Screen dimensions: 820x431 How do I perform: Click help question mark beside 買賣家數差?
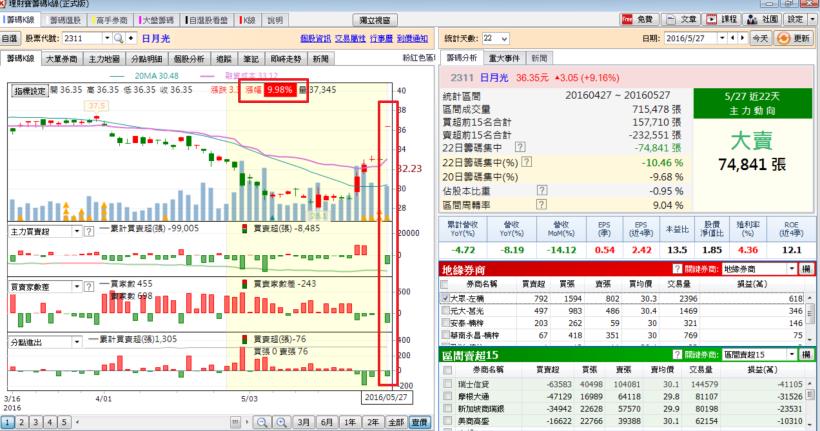(x=89, y=287)
